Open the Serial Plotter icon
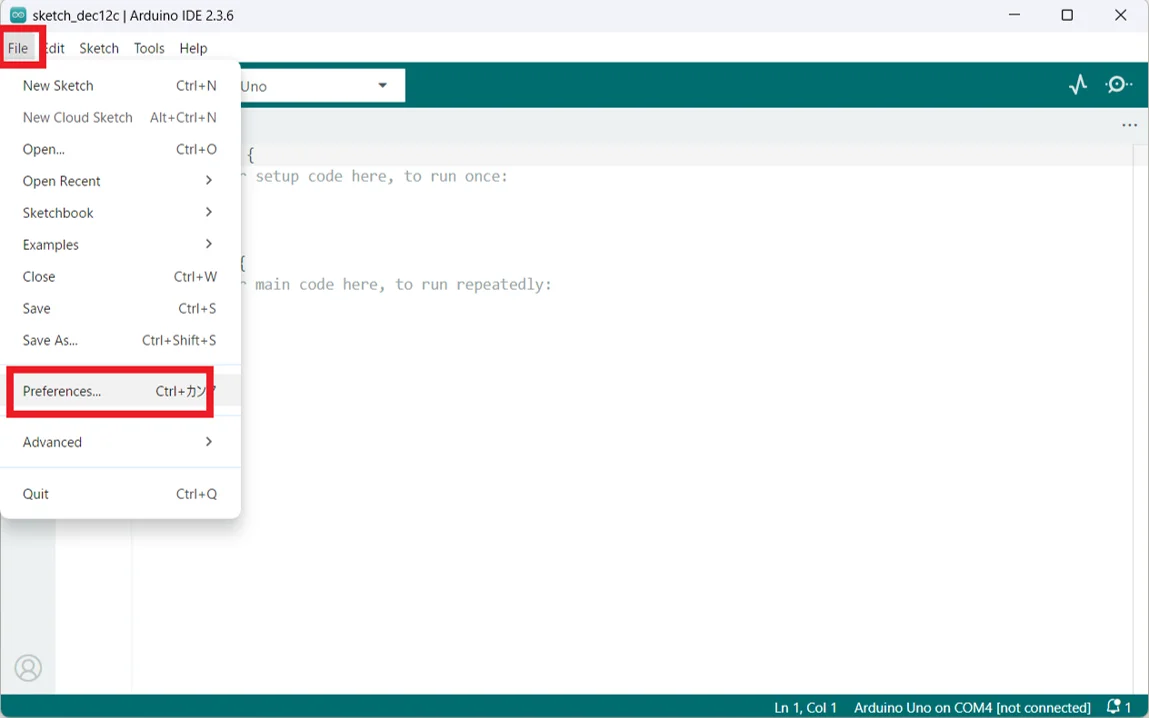This screenshot has width=1149, height=718. point(1078,85)
